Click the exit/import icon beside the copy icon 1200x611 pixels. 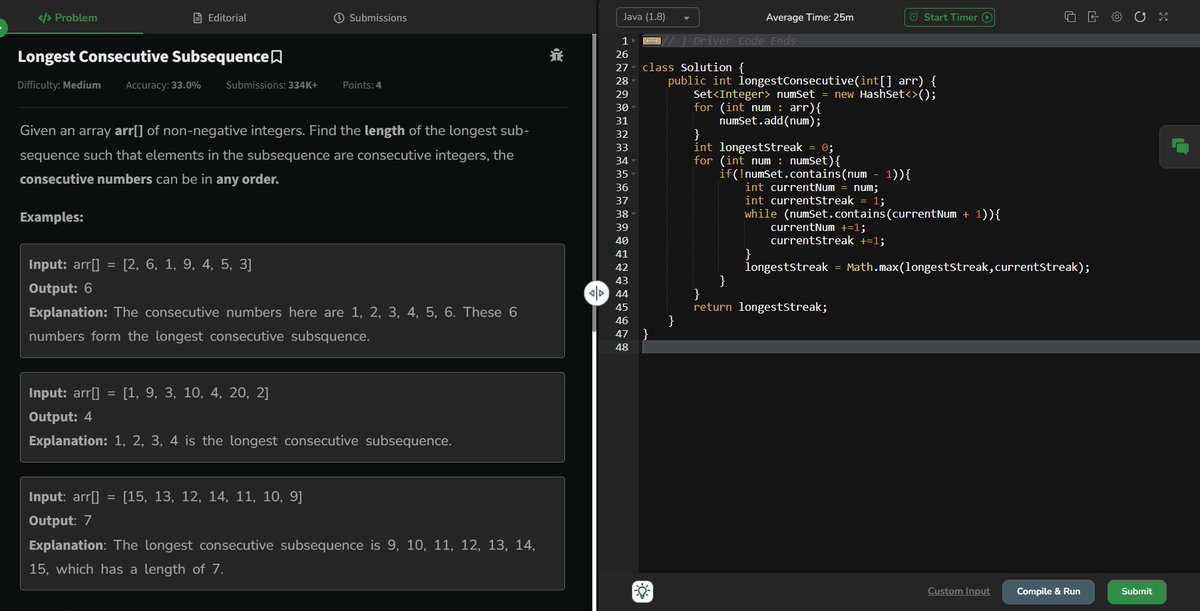point(1093,17)
